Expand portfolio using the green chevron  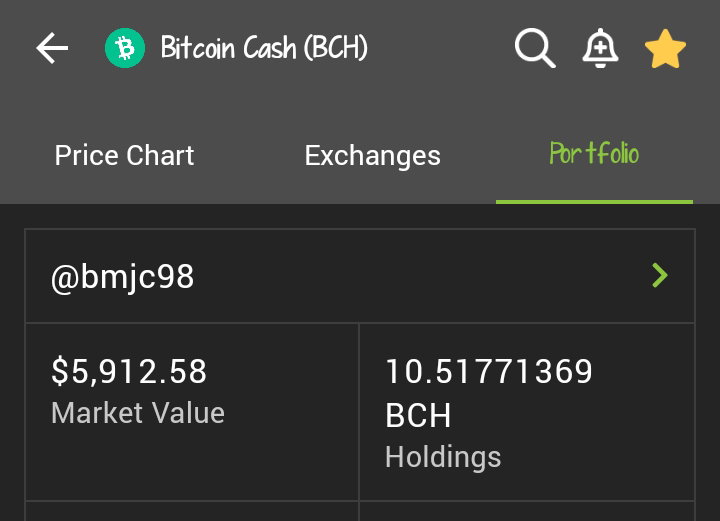660,275
